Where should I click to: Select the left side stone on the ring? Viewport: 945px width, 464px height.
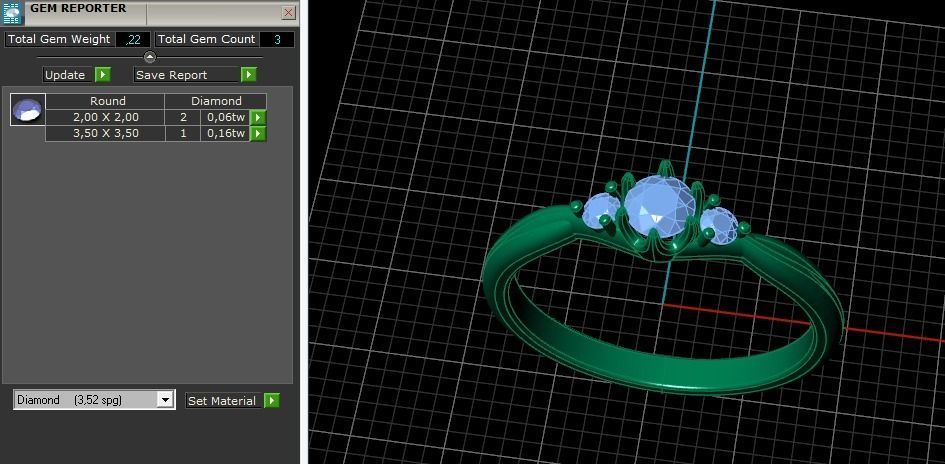pyautogui.click(x=601, y=212)
